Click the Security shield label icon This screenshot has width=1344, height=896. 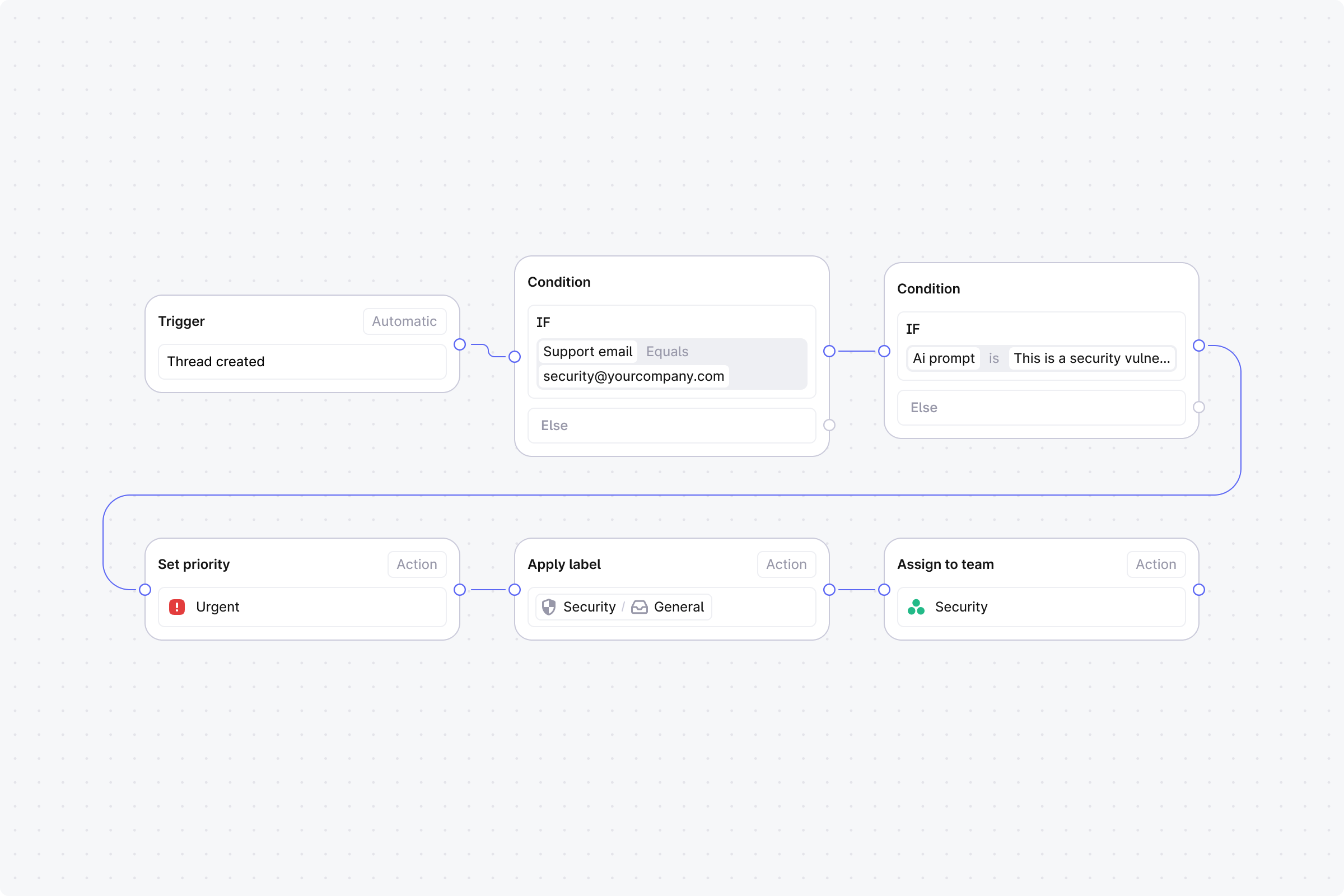pos(549,607)
